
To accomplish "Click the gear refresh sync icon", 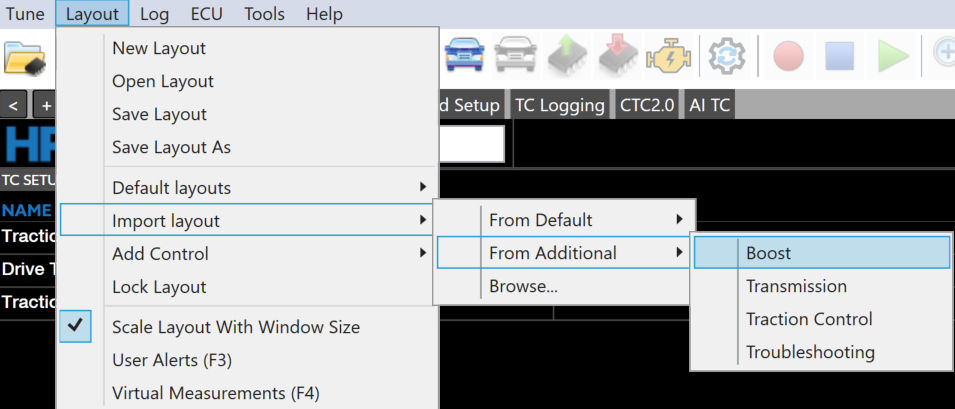I will [728, 57].
